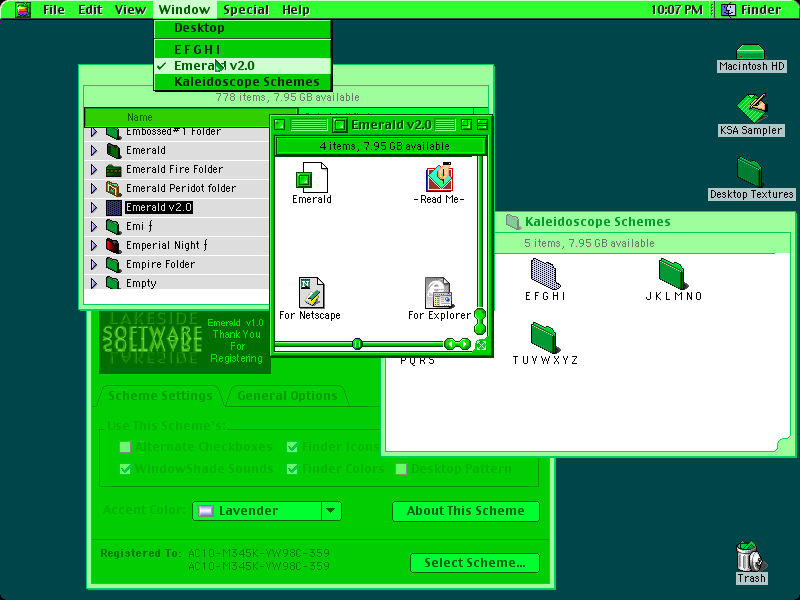Open the Special menu
Image resolution: width=800 pixels, height=600 pixels.
[246, 10]
